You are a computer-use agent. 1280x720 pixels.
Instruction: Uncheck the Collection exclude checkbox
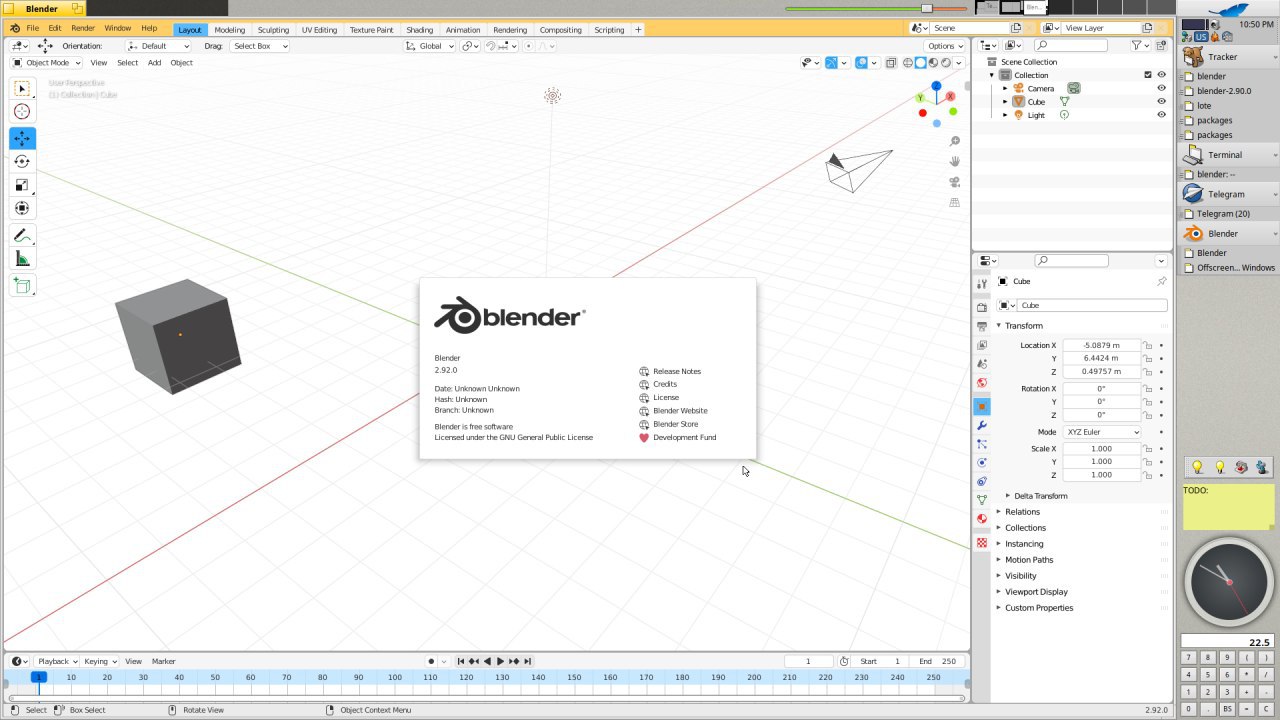(1148, 75)
